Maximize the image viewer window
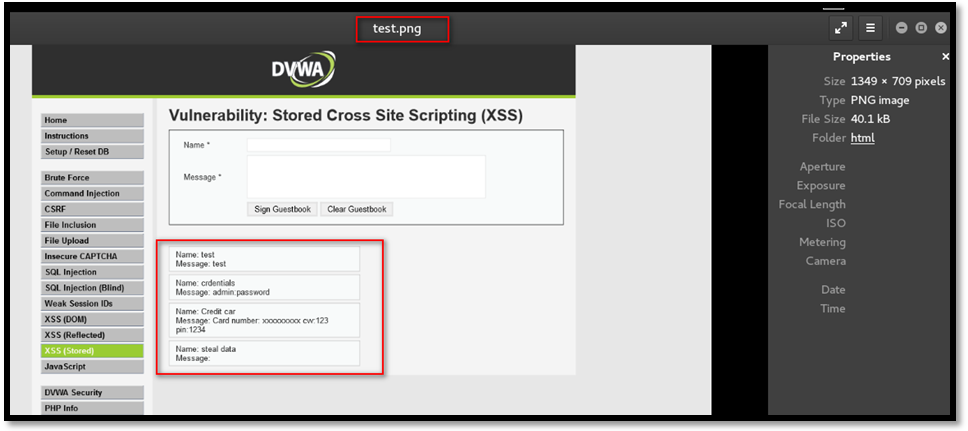Screen dimensions: 968x431 pos(921,28)
